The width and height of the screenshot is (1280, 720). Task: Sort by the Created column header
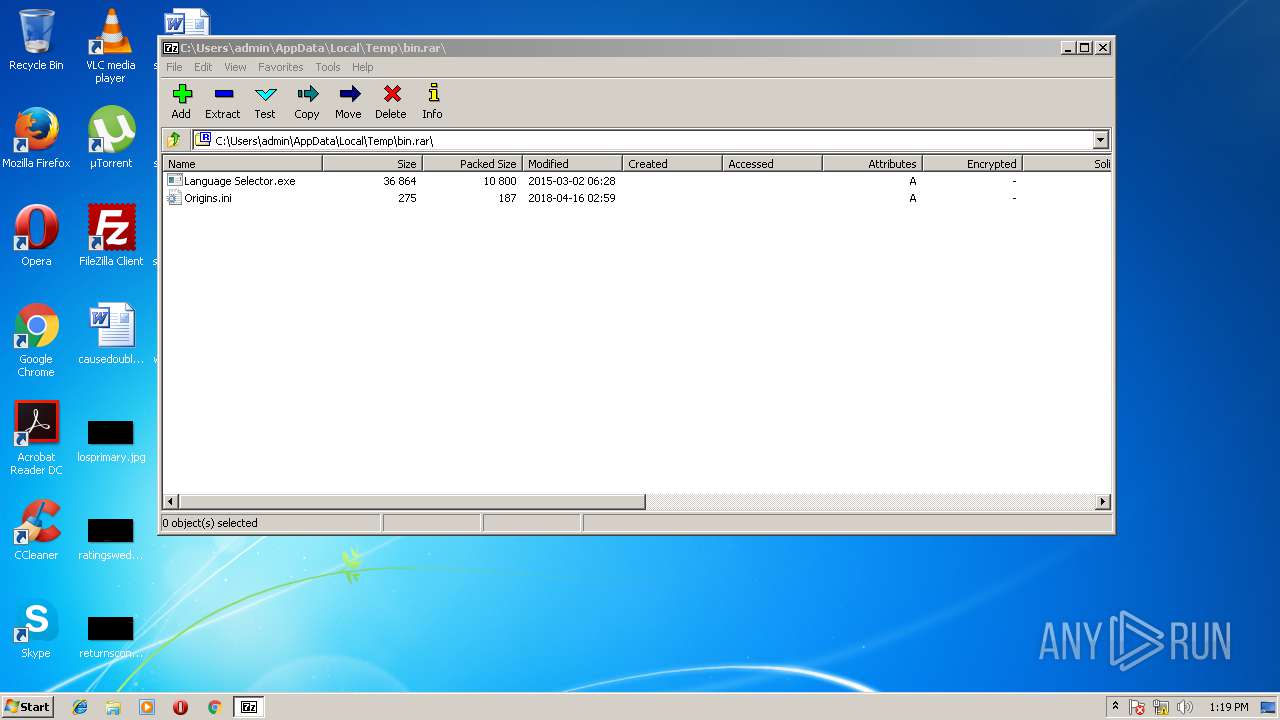tap(672, 163)
